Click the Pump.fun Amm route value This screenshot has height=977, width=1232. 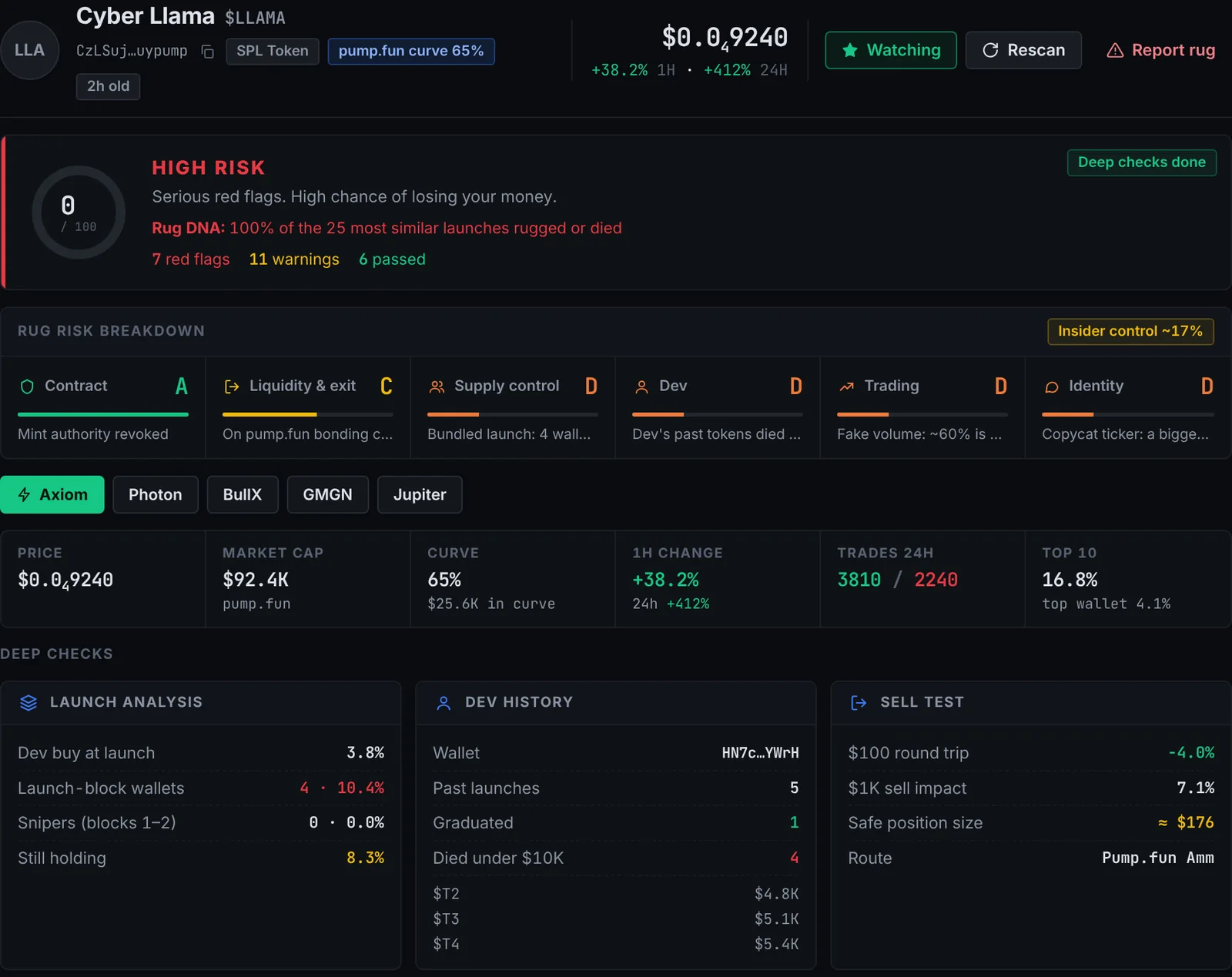pyautogui.click(x=1158, y=858)
